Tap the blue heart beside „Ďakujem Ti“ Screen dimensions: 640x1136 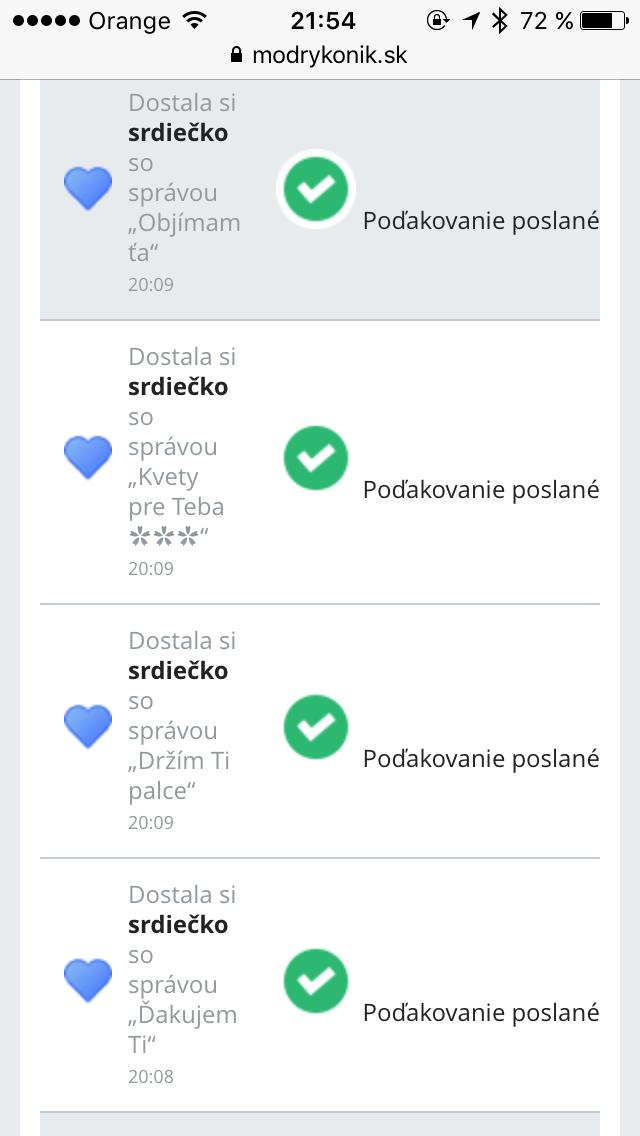88,980
